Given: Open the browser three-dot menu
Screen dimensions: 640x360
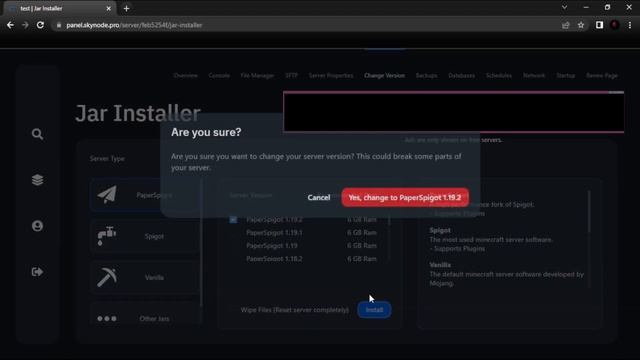Looking at the screenshot, I should (x=630, y=25).
